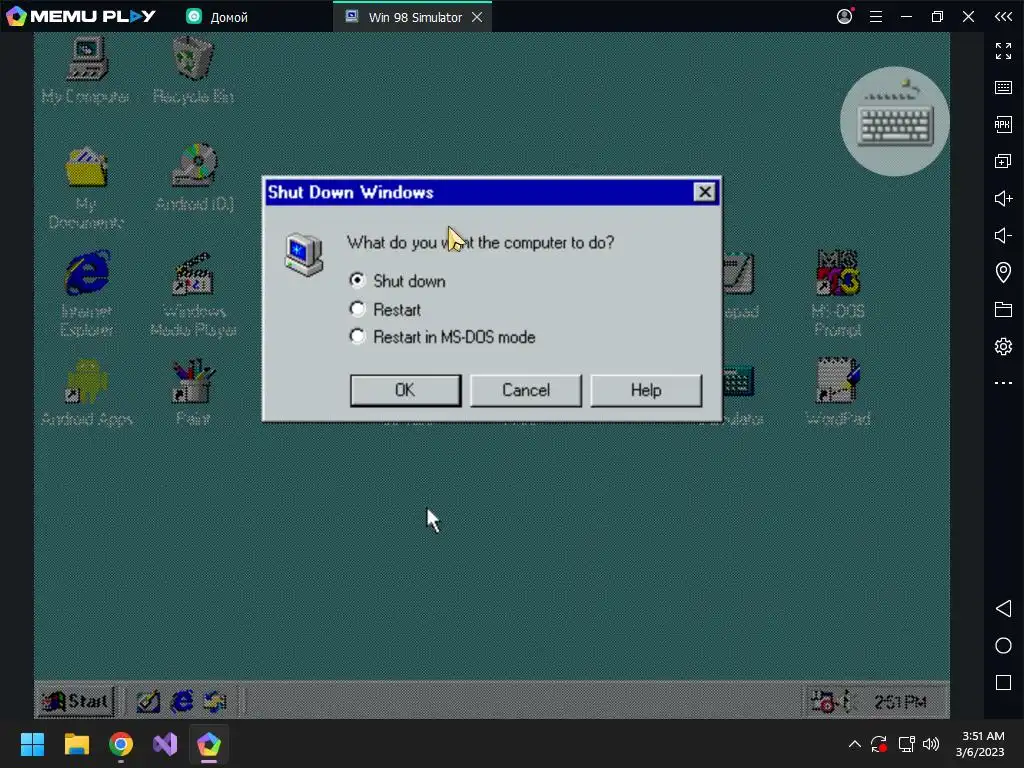Select the Shut down radio option

point(398,281)
